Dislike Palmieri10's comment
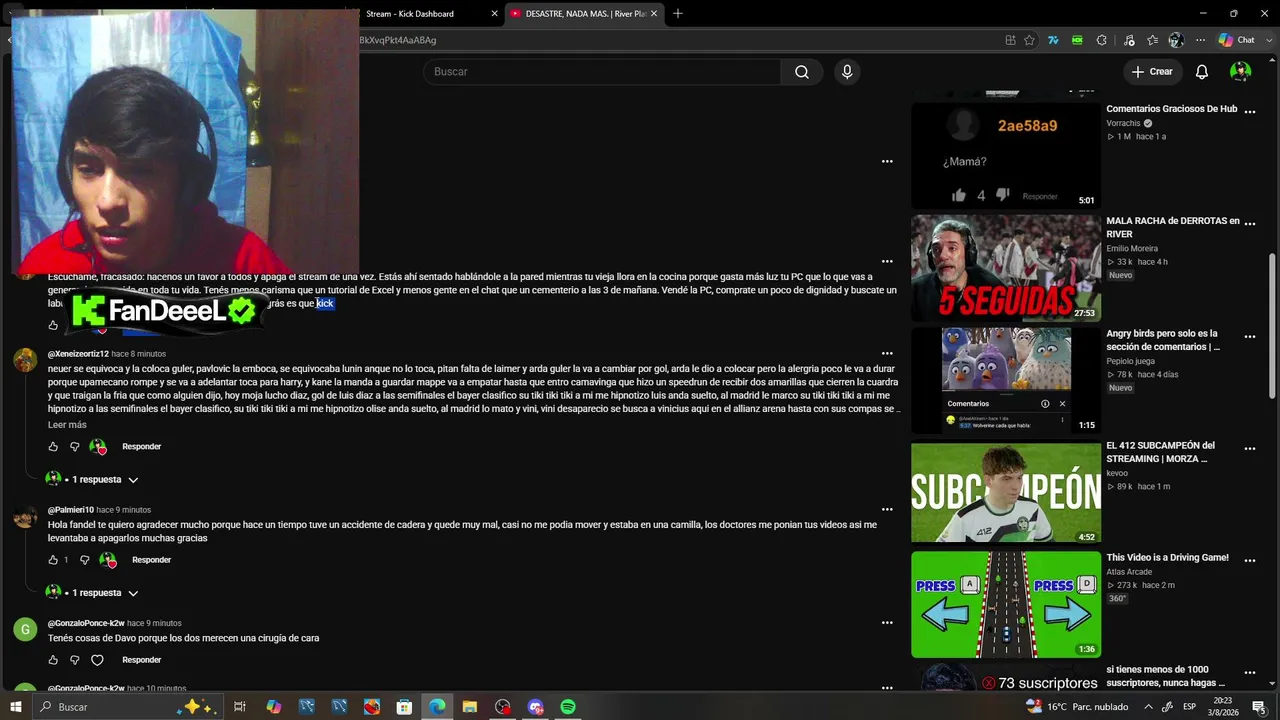1280x720 pixels. 84,560
